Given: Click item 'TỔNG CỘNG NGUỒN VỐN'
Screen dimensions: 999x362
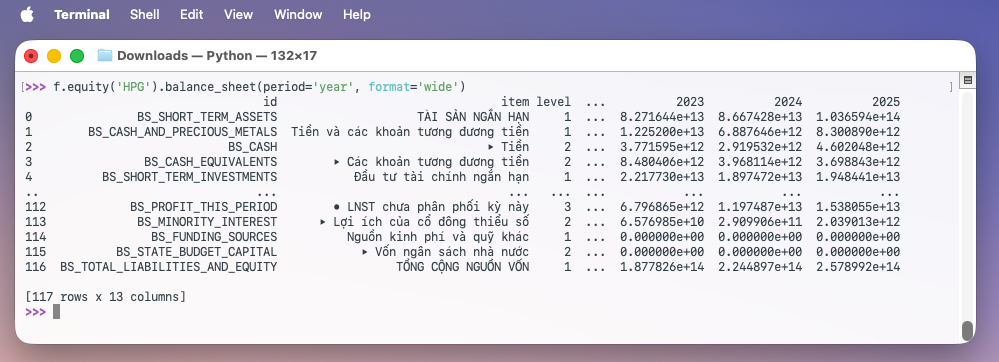Looking at the screenshot, I should [x=463, y=267].
